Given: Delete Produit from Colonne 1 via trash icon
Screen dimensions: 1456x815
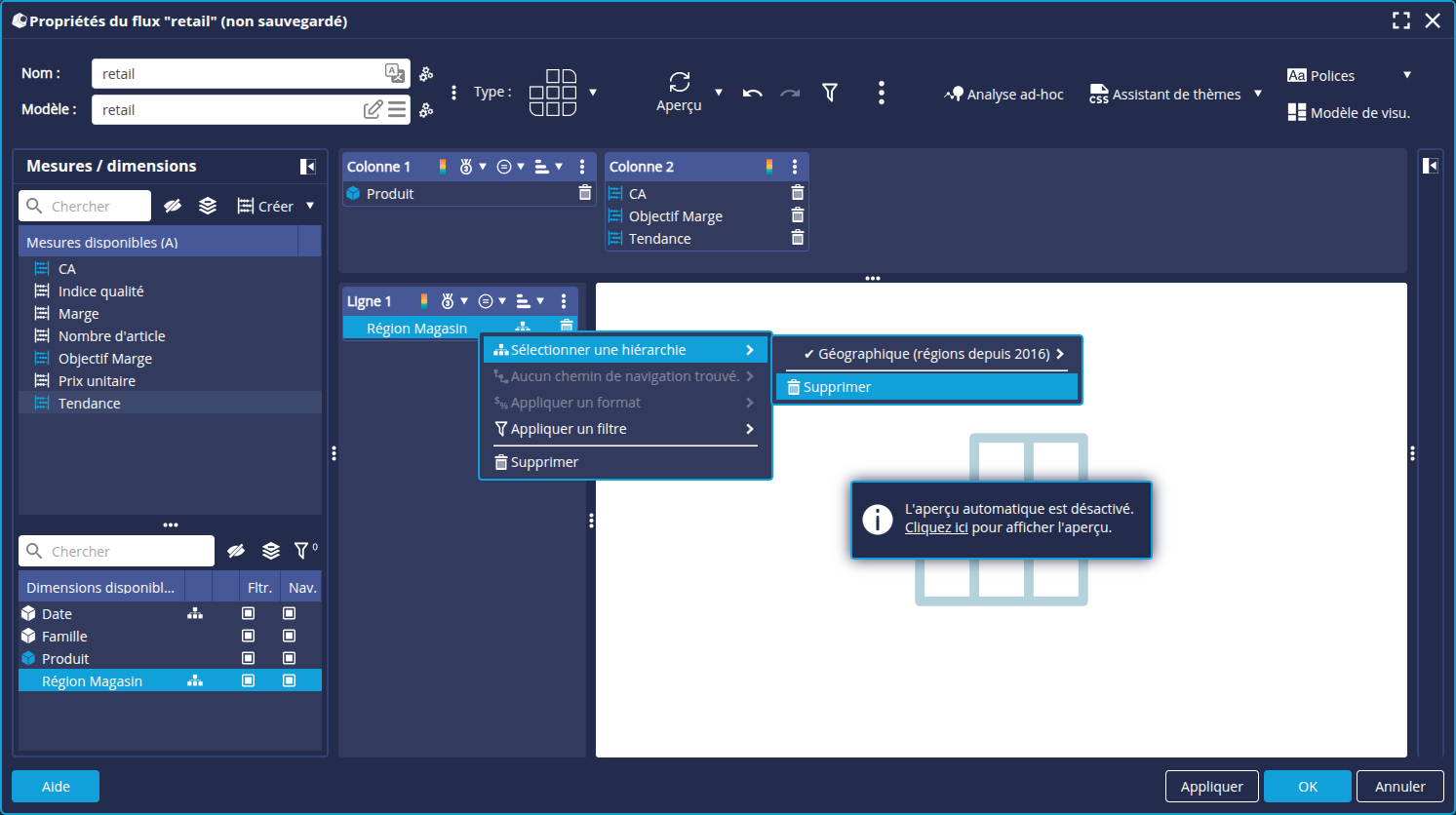Looking at the screenshot, I should (x=585, y=193).
